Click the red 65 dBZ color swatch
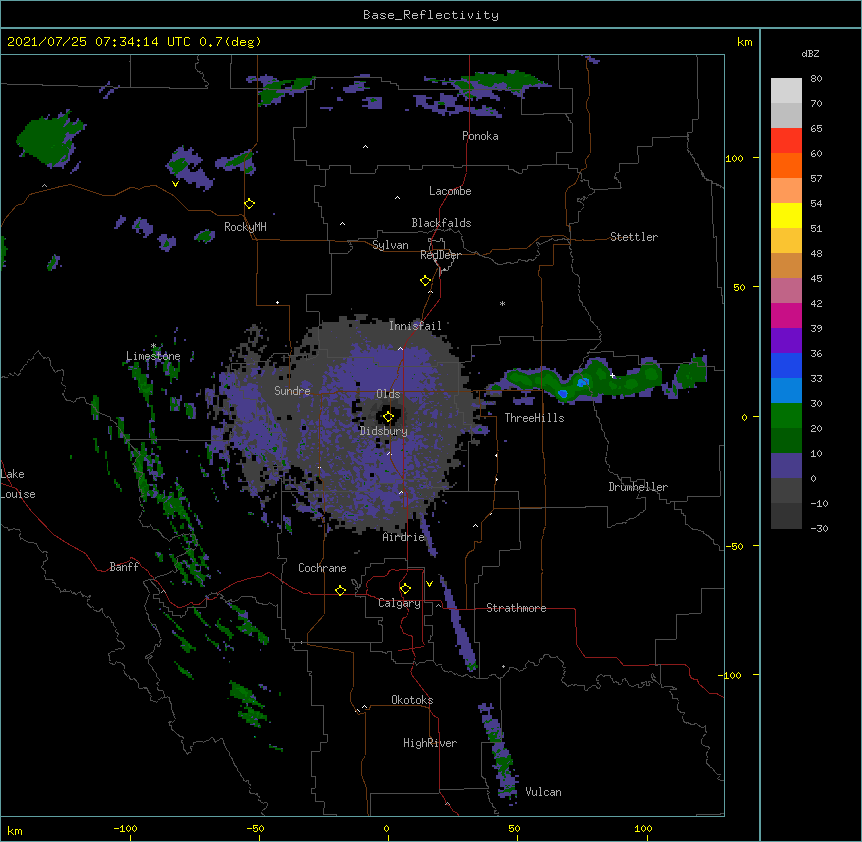The width and height of the screenshot is (862, 842). point(786,140)
